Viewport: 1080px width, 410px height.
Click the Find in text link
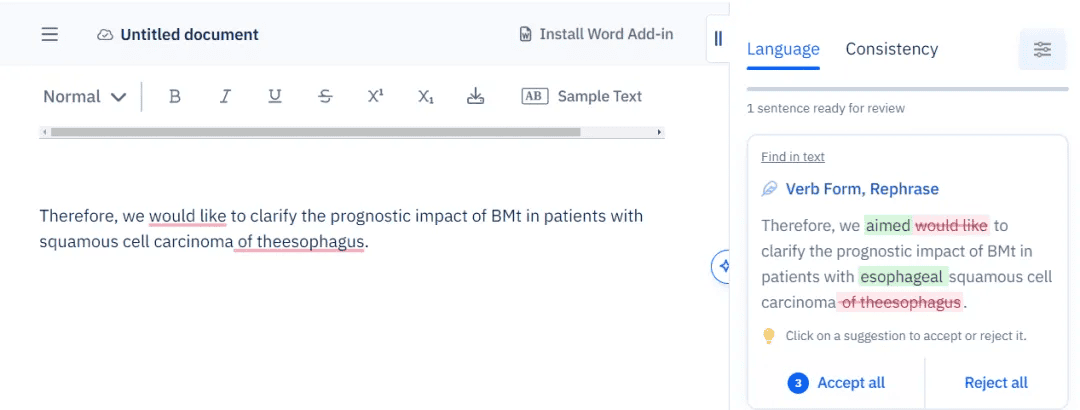tap(793, 157)
